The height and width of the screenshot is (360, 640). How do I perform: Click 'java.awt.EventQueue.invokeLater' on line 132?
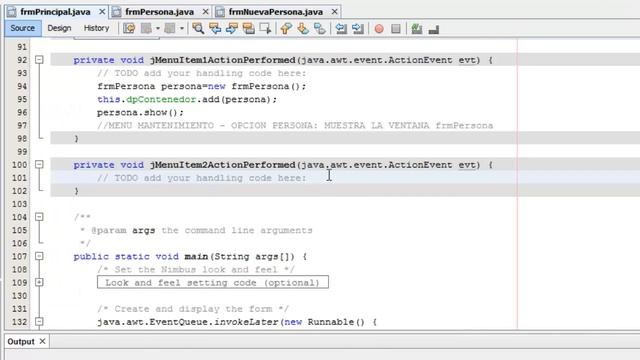coord(188,322)
